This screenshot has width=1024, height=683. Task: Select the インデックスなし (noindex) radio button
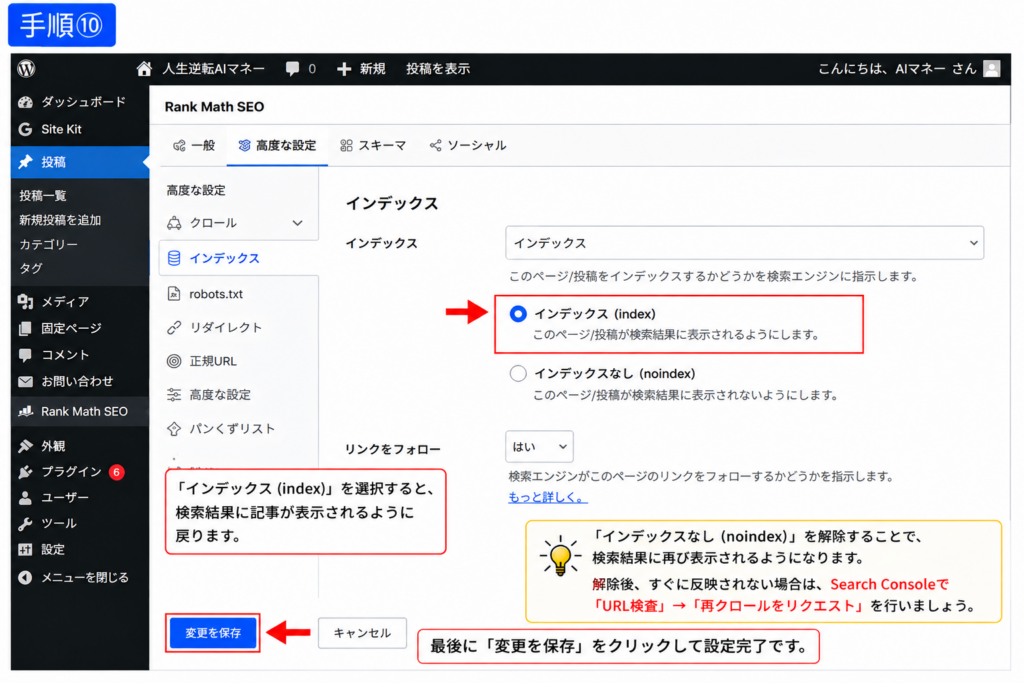pos(518,373)
